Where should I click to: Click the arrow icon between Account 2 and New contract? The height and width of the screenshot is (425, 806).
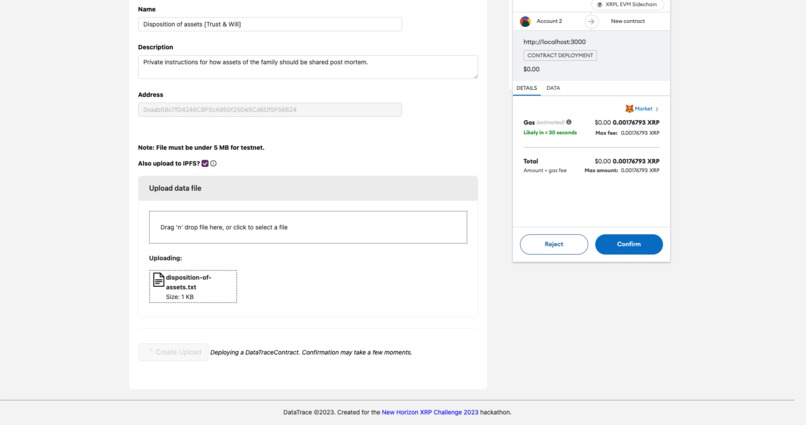tap(591, 21)
